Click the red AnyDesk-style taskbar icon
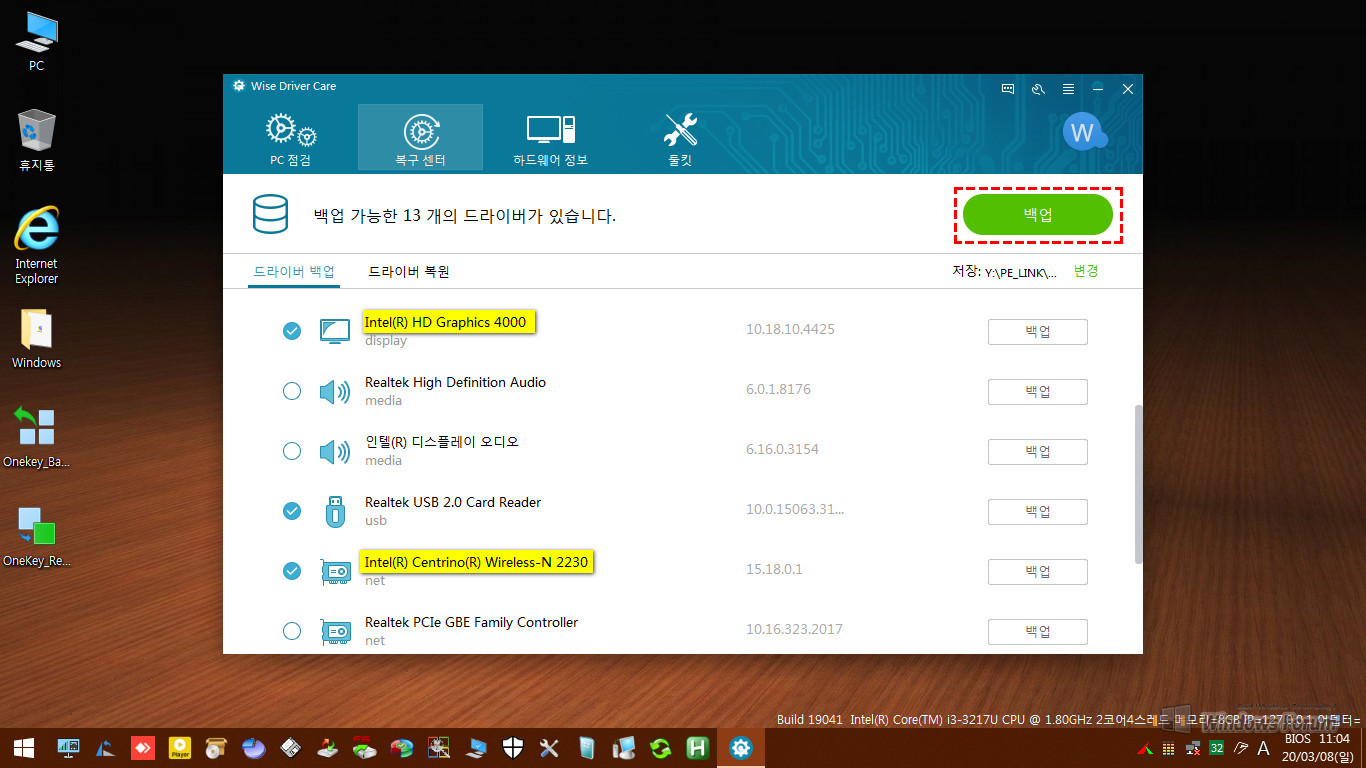Viewport: 1366px width, 768px height. pyautogui.click(x=143, y=748)
